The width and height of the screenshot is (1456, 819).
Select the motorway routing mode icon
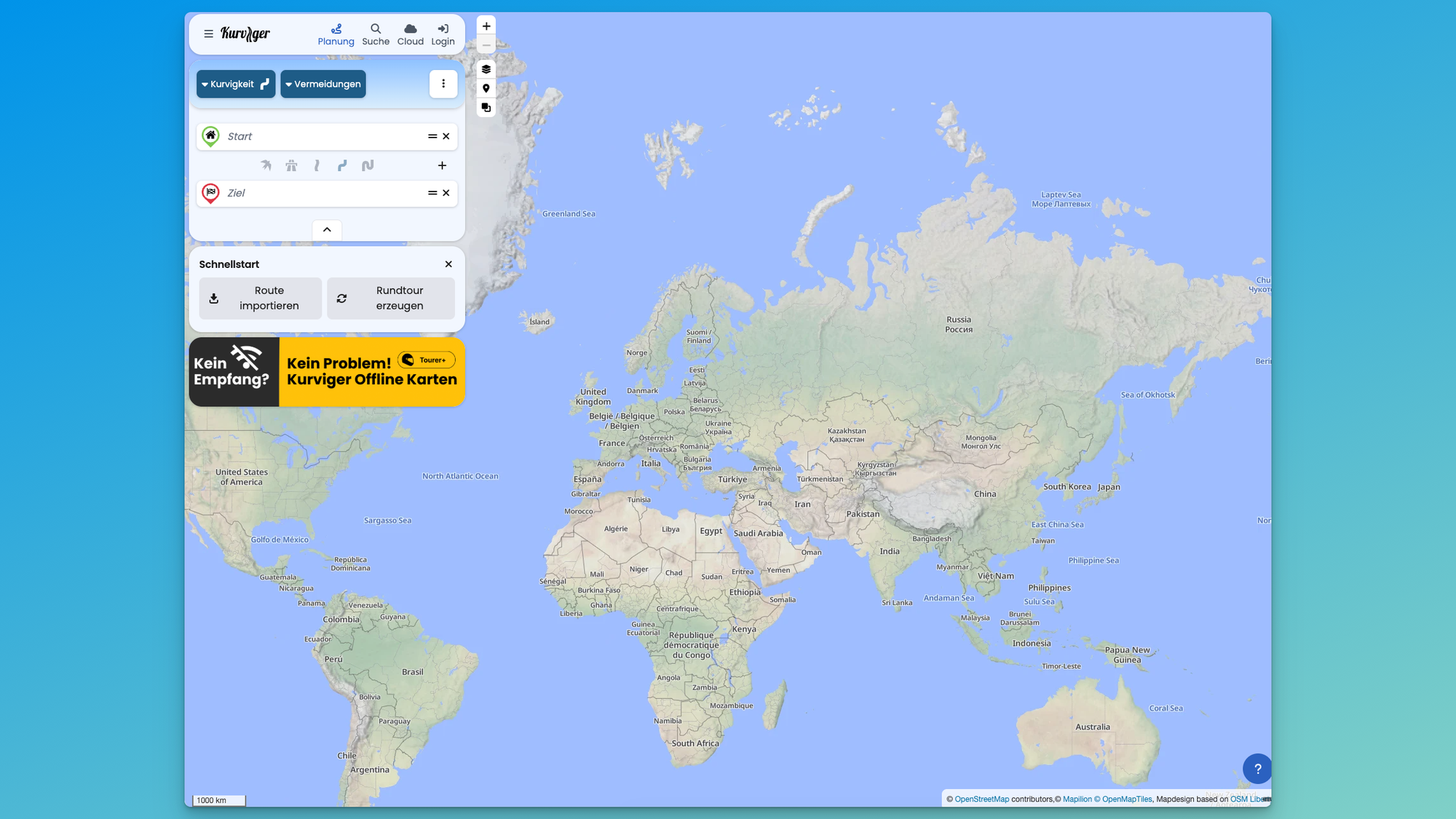pyautogui.click(x=291, y=166)
